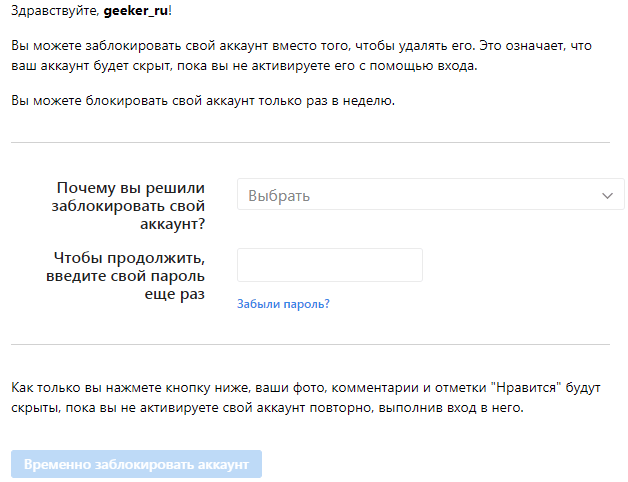Screen dimensions: 628x482
Task: Open the Забыли пароль? link
Action: point(283,304)
